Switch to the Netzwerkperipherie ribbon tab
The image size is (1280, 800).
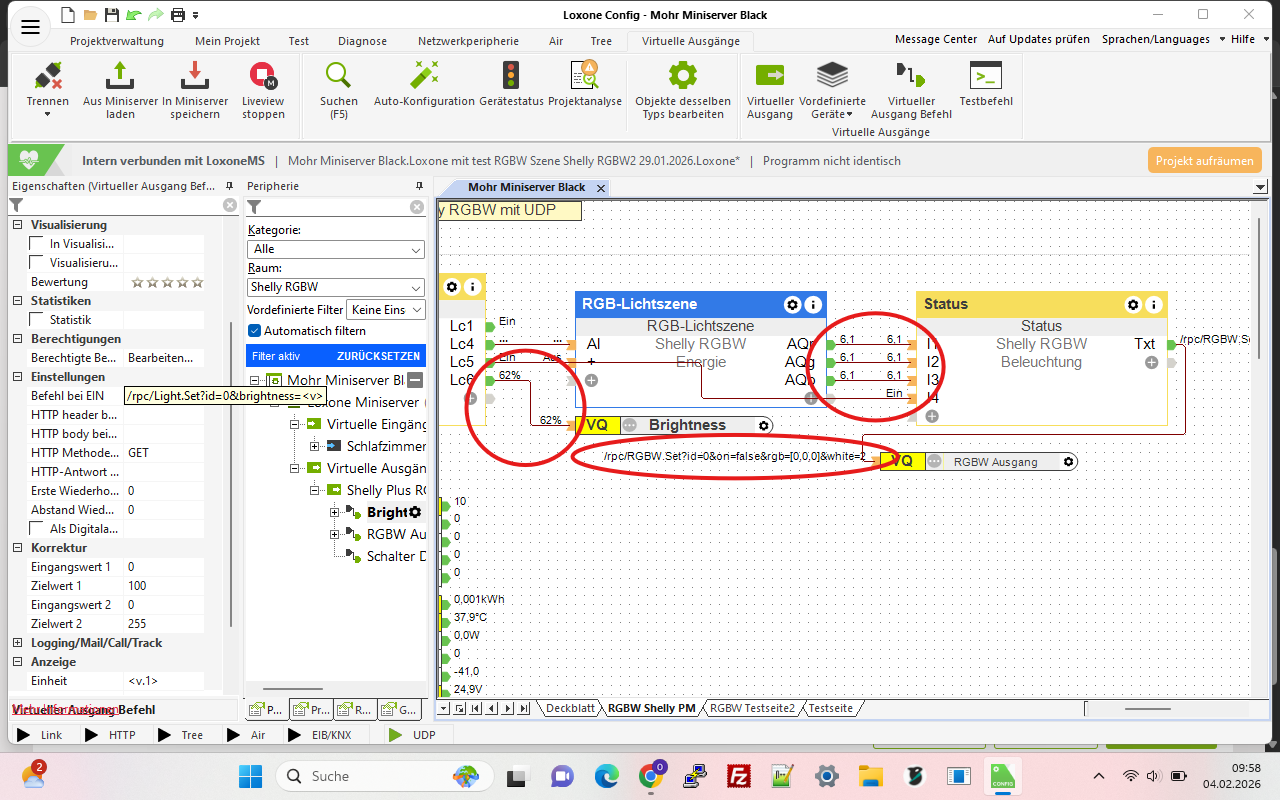click(469, 41)
